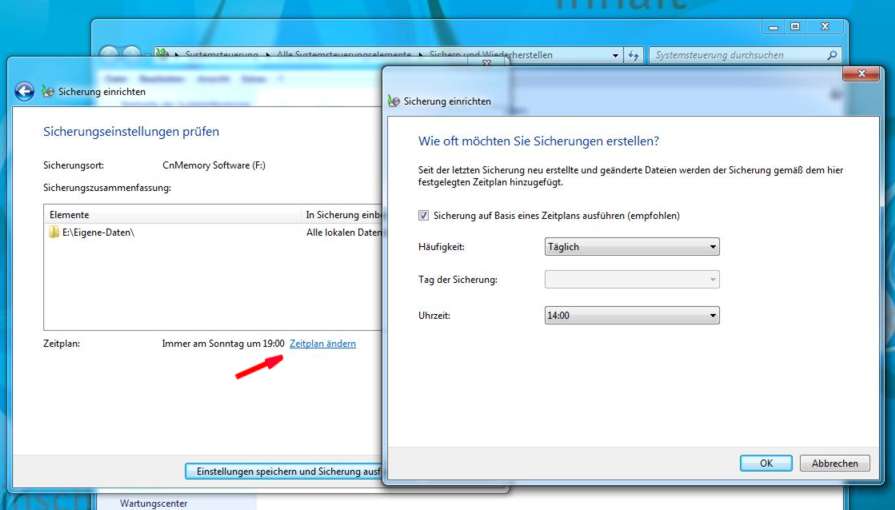This screenshot has height=510, width=895.
Task: Click the Alle lokalen Daten cell
Action: point(344,232)
